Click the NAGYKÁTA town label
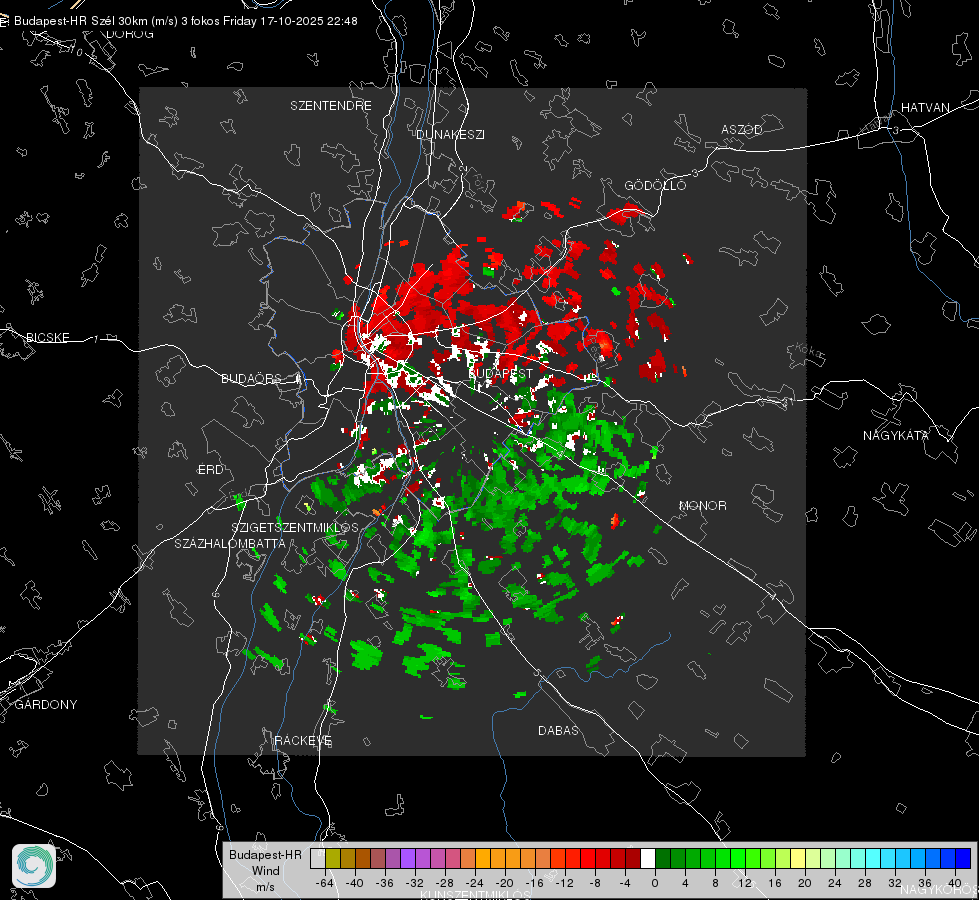979x900 pixels. [x=895, y=435]
